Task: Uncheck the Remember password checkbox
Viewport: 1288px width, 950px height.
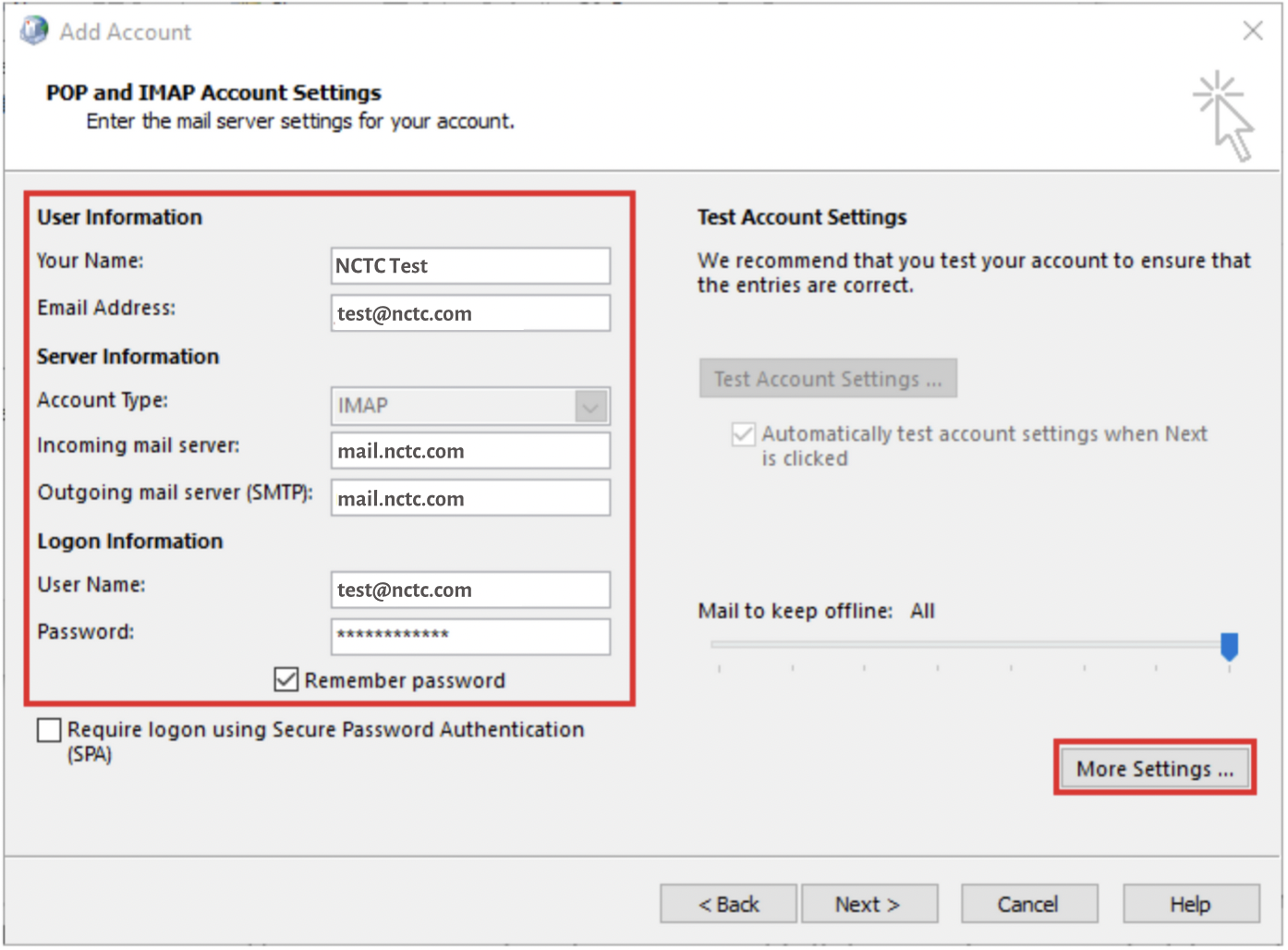Action: (285, 680)
